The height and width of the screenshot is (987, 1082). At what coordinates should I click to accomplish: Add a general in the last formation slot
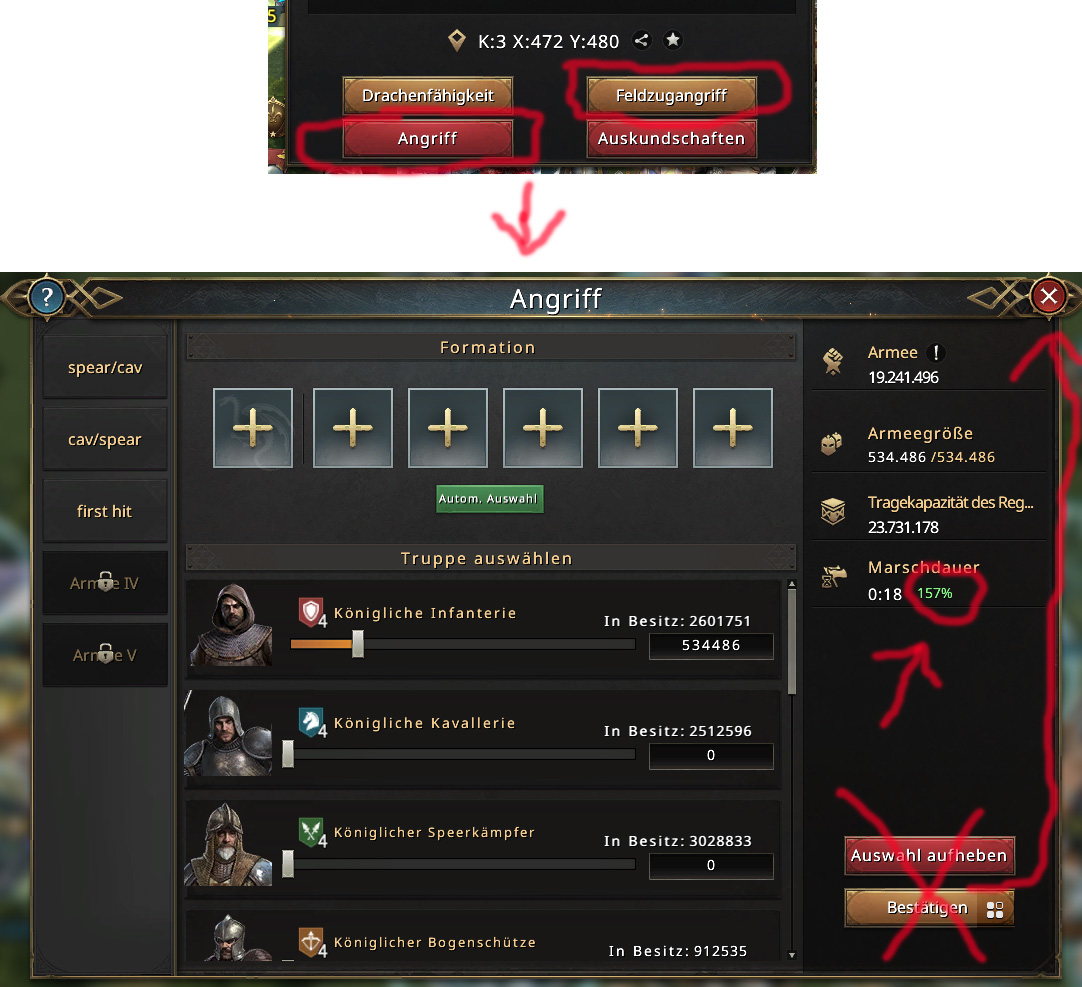click(732, 428)
